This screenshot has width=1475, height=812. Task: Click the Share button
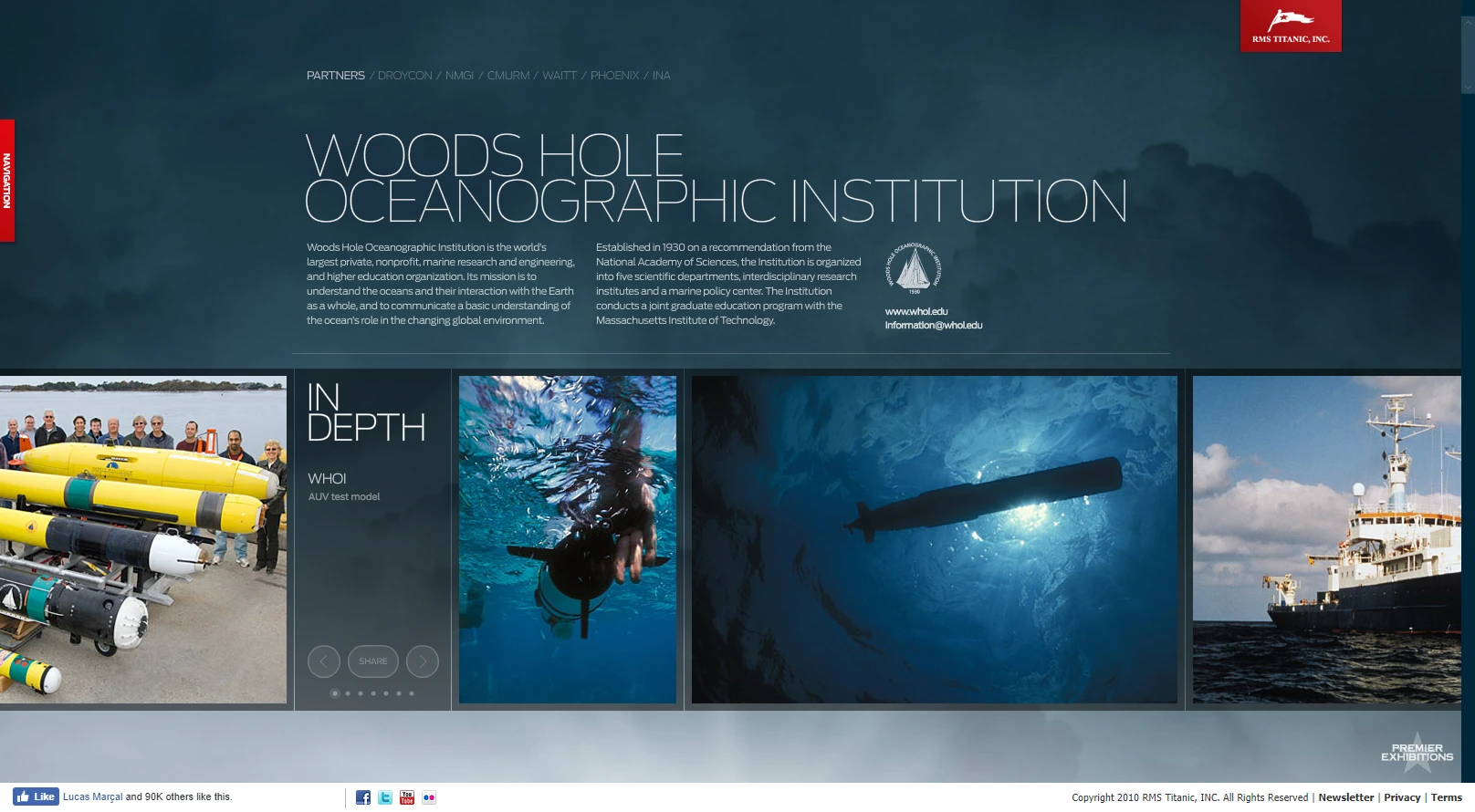[x=373, y=661]
